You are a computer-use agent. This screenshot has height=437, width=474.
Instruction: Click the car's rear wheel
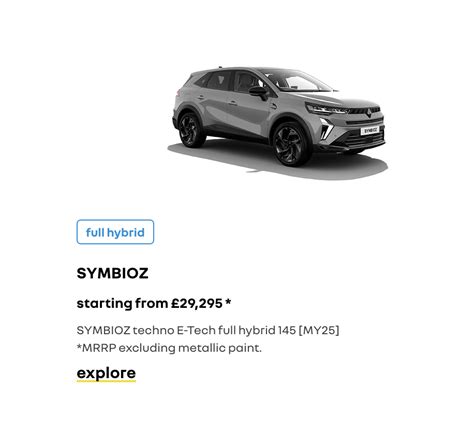pos(190,130)
